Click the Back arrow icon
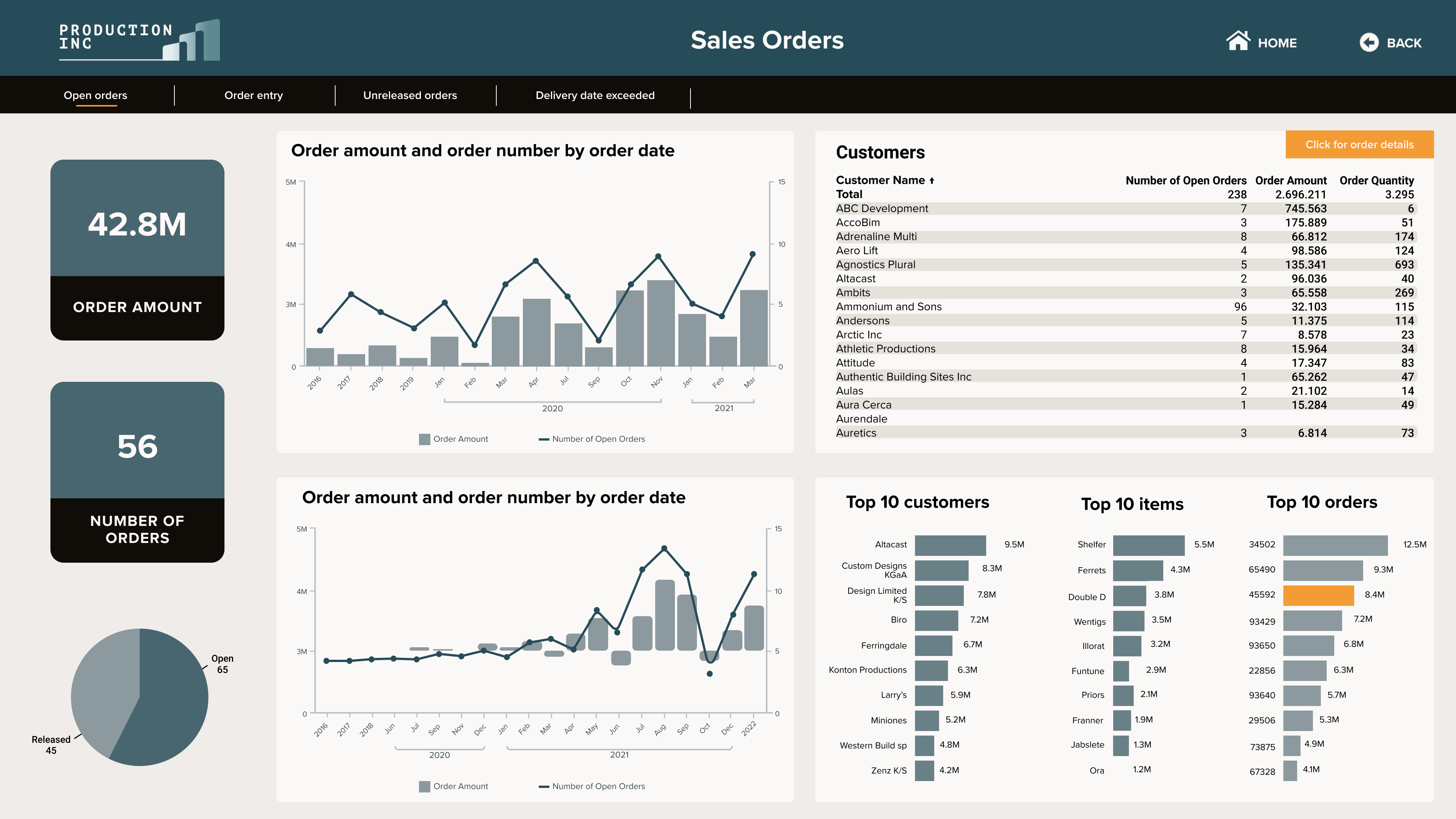Image resolution: width=1456 pixels, height=819 pixels. [1368, 42]
